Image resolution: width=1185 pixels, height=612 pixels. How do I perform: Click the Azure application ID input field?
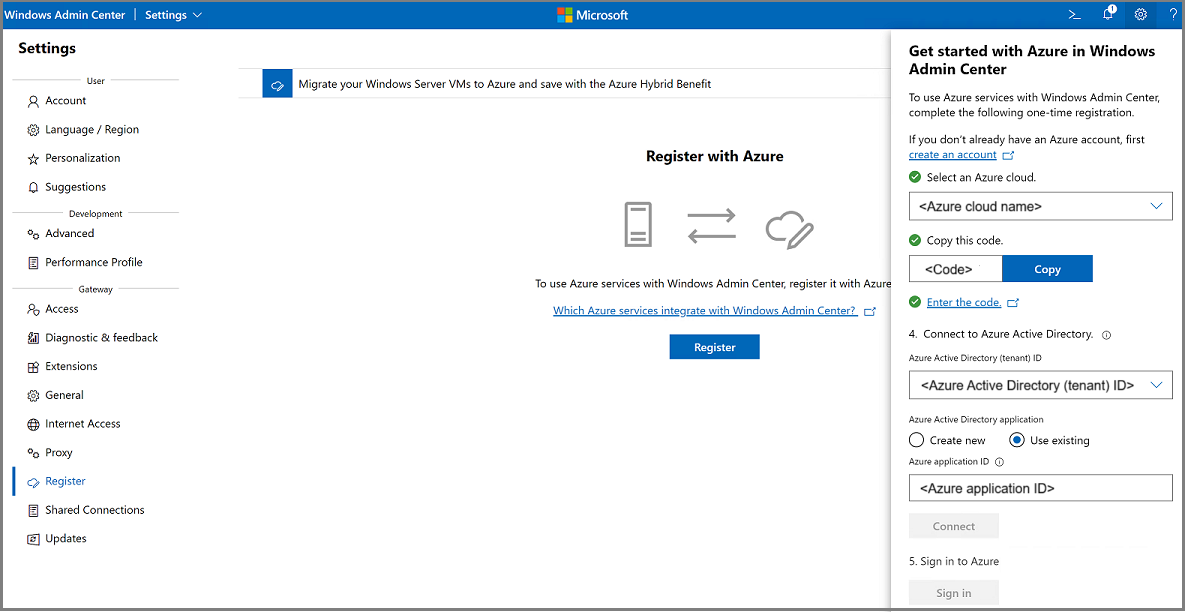pos(1040,488)
